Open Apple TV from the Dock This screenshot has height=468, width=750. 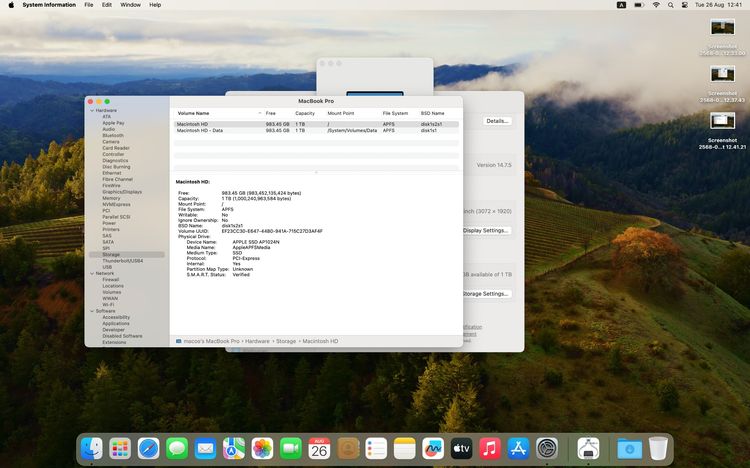(x=462, y=449)
